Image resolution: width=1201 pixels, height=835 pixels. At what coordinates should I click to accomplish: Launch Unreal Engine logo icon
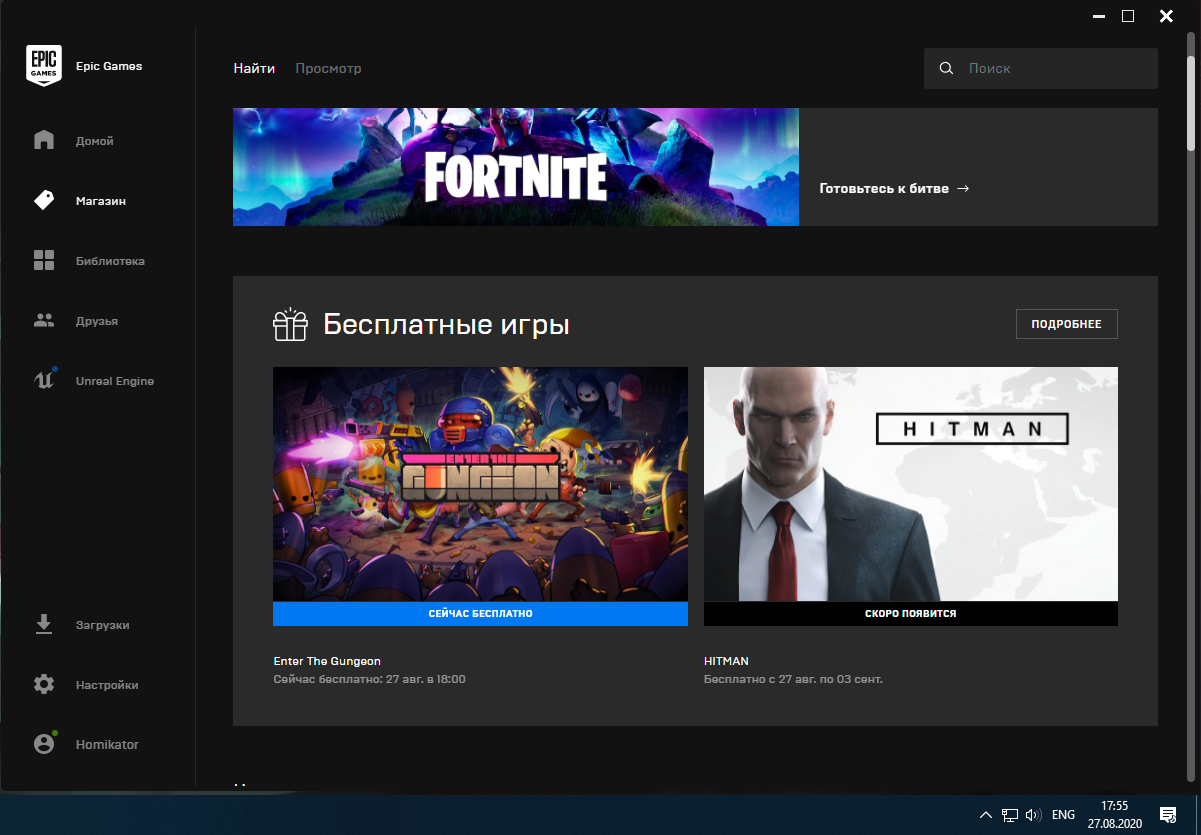click(x=44, y=380)
